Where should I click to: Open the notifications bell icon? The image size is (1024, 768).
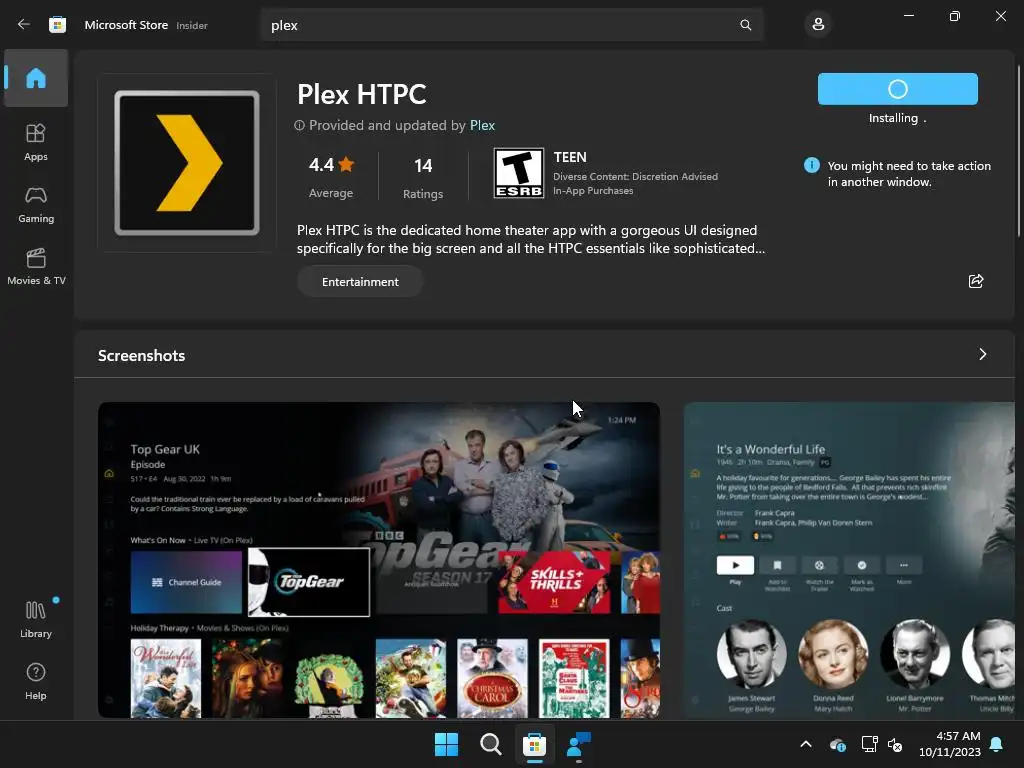[997, 744]
